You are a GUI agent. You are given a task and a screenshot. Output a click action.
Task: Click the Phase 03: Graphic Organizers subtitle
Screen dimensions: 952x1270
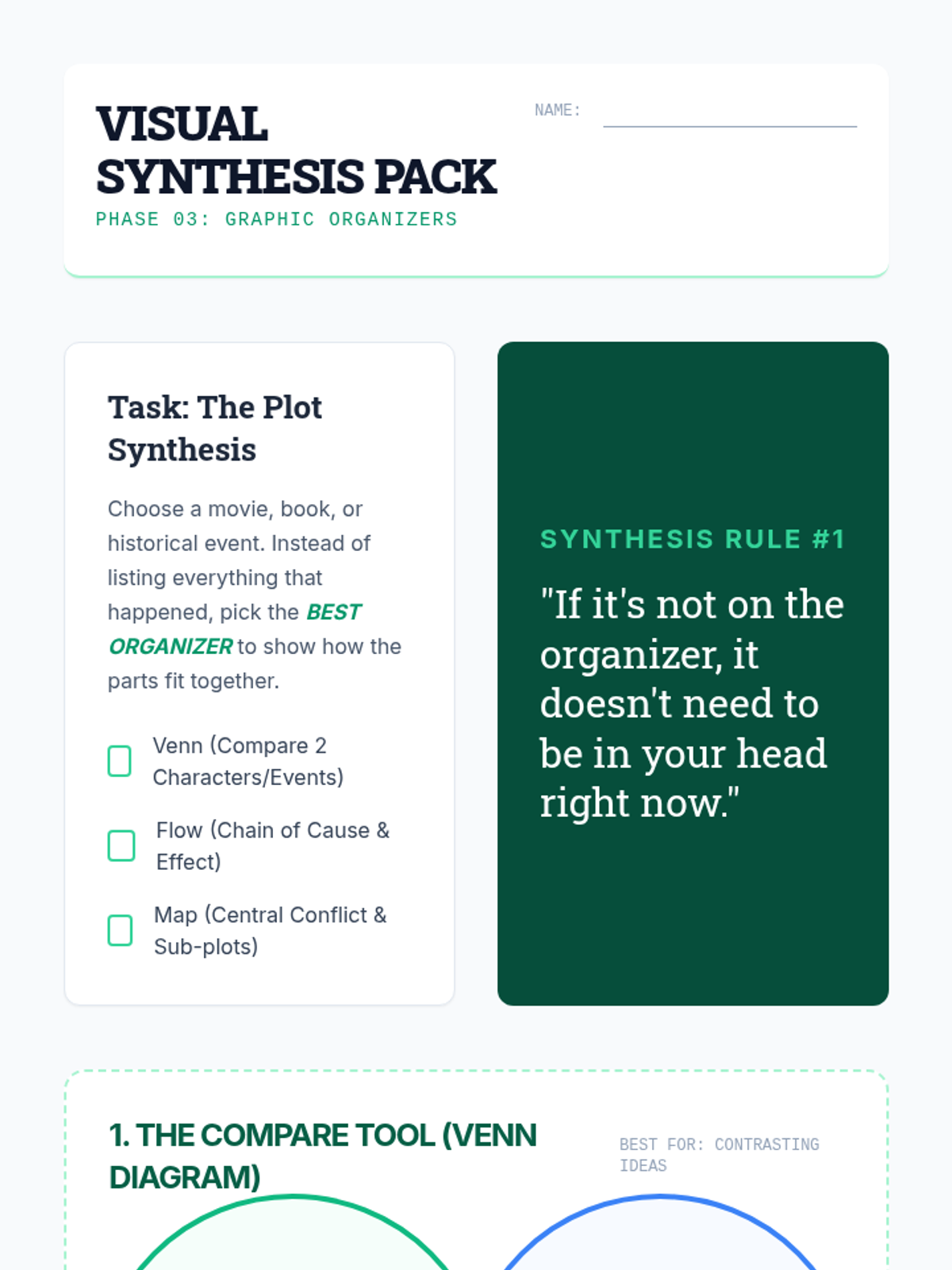pyautogui.click(x=277, y=219)
